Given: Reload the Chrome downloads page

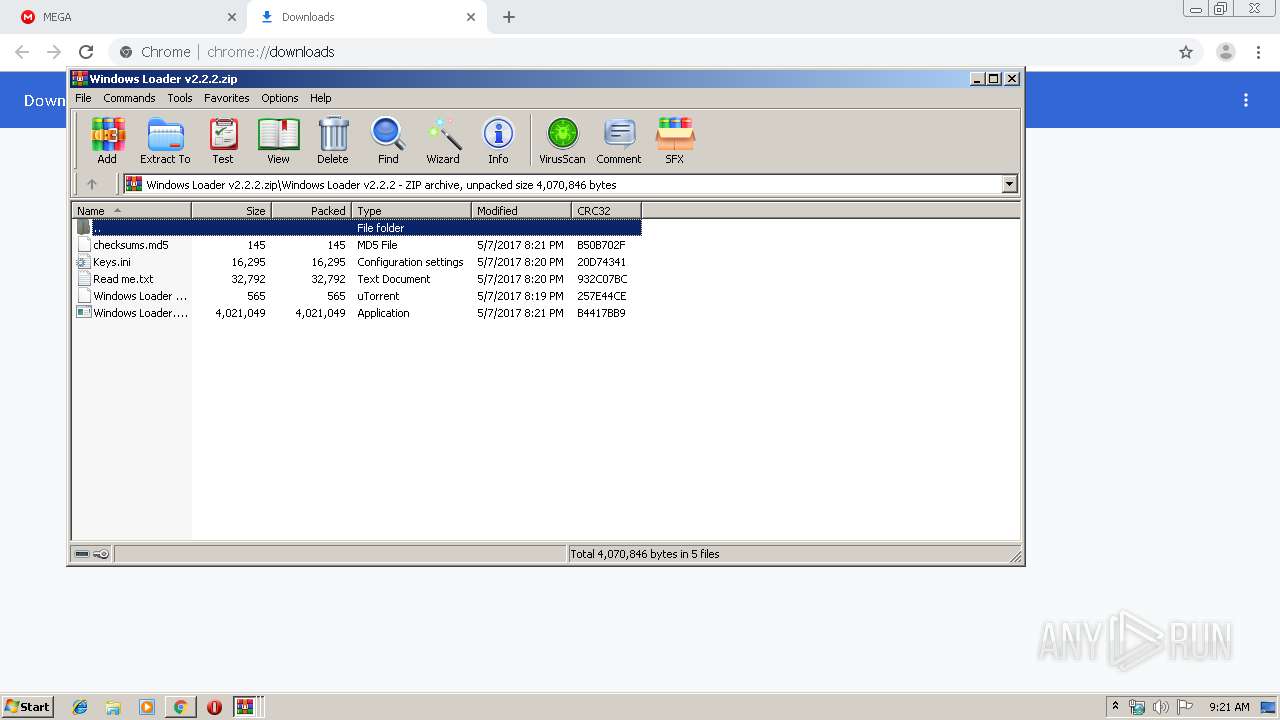Looking at the screenshot, I should click(x=86, y=52).
